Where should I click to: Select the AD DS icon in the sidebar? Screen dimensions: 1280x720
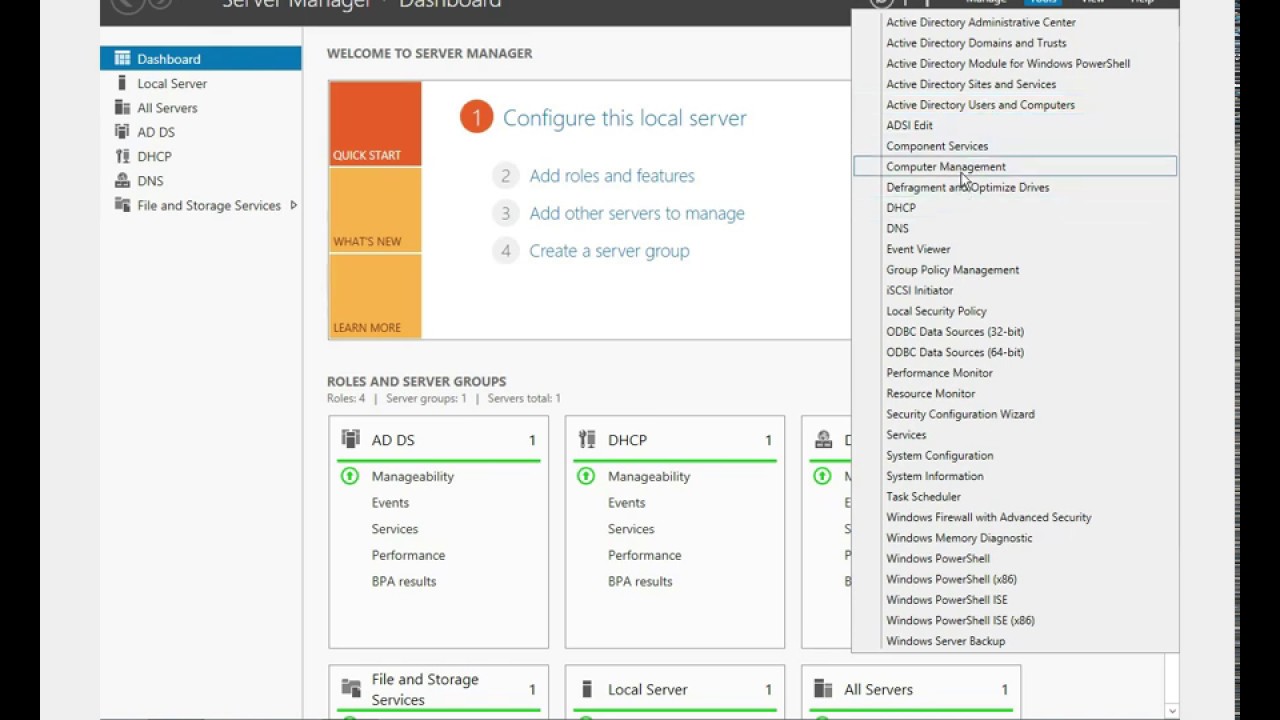[x=122, y=132]
